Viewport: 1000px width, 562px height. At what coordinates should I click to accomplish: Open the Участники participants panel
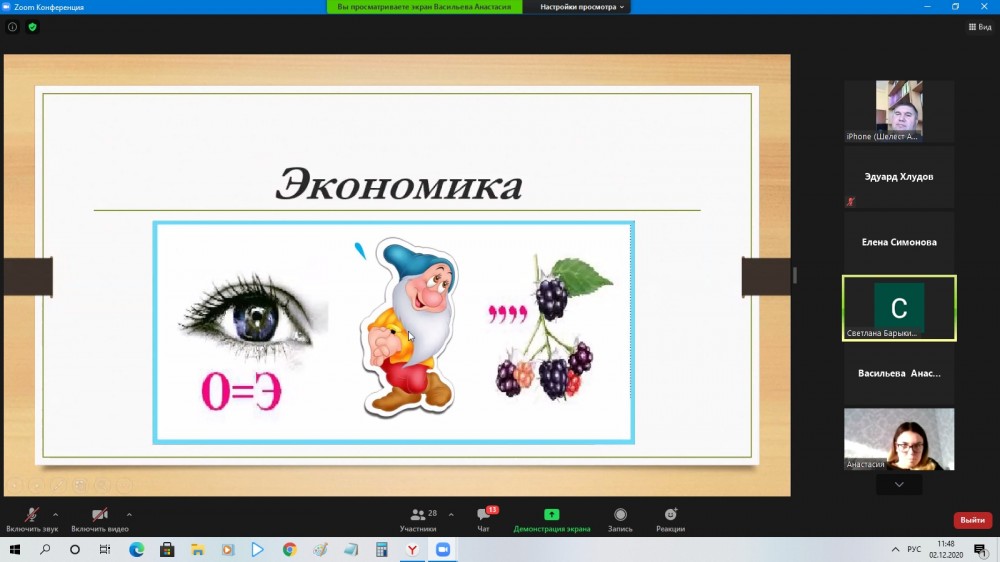(x=418, y=518)
